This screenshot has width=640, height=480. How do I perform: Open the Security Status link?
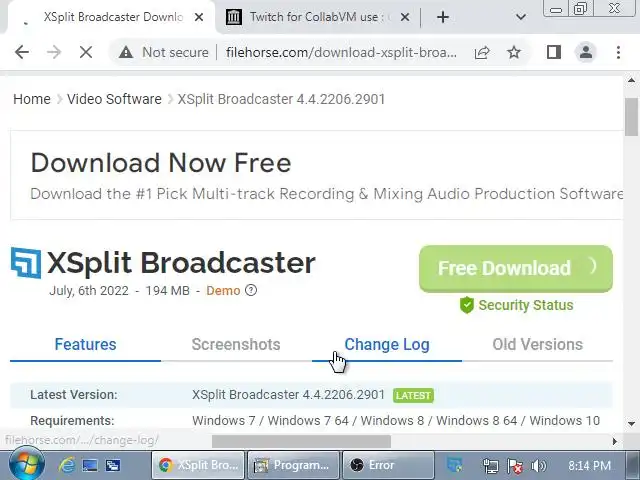point(526,305)
